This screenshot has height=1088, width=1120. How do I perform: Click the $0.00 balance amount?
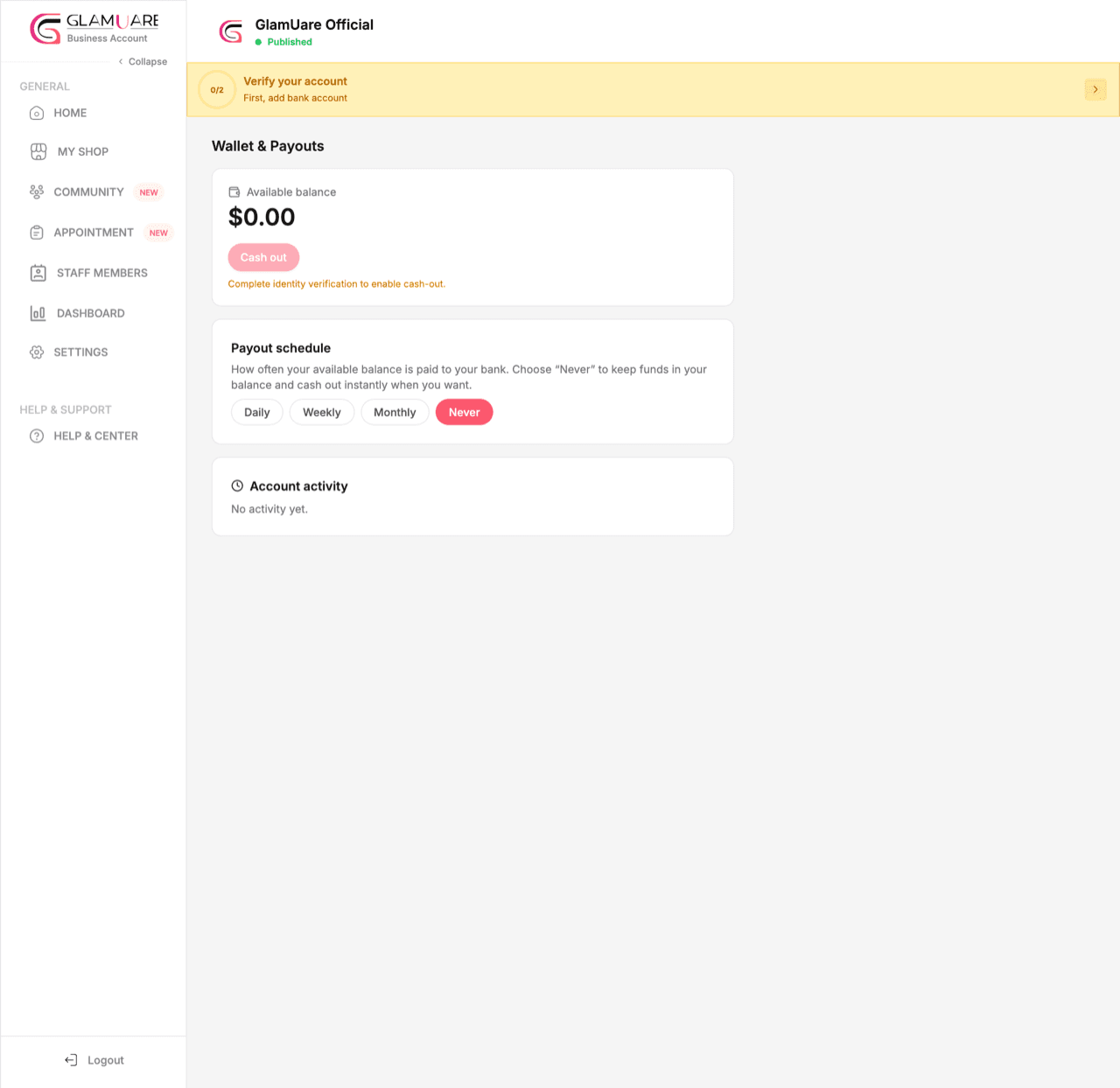click(262, 217)
